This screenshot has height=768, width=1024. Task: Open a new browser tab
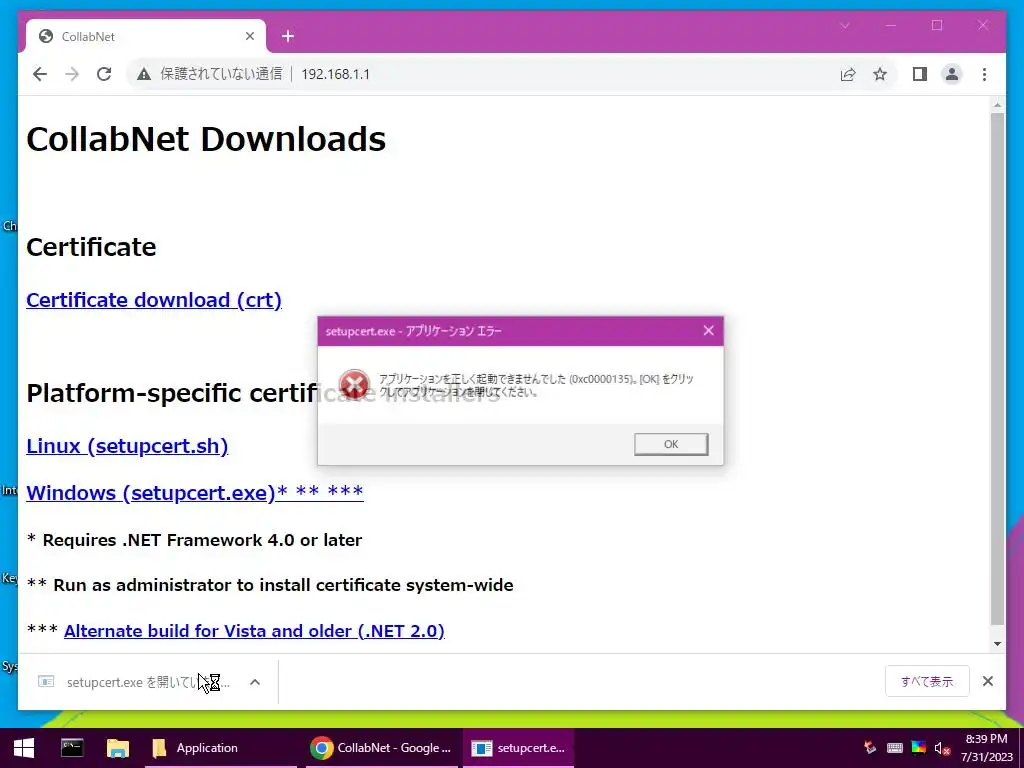click(x=288, y=37)
